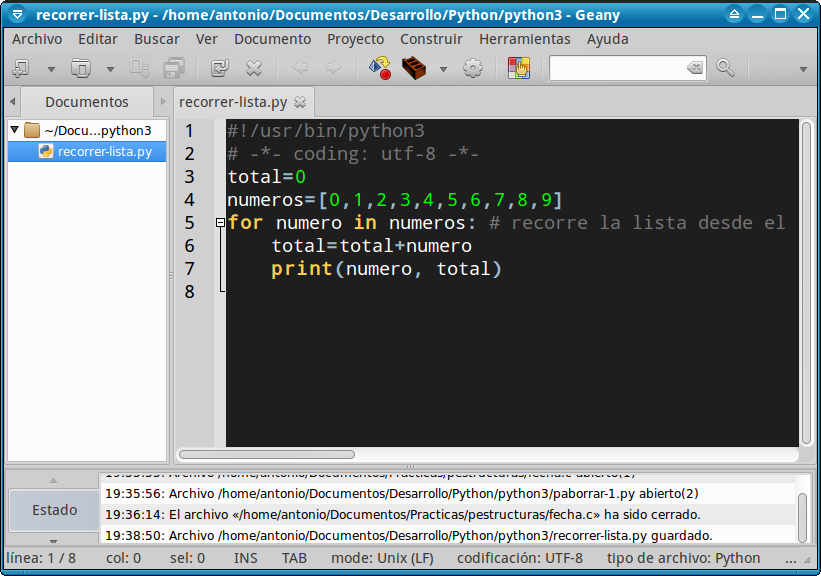The width and height of the screenshot is (821, 576).
Task: Click the editor horizontal scrollbar
Action: coord(267,455)
